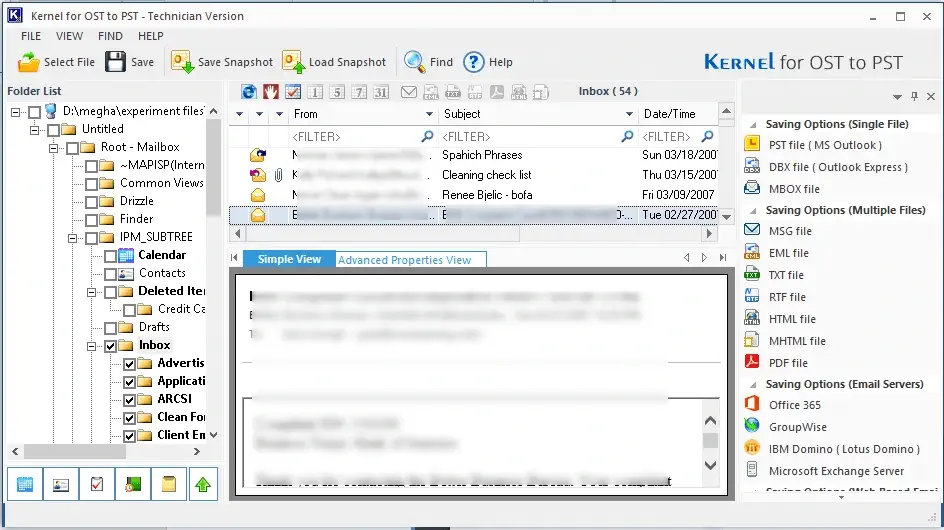Collapse the Inbox tree node
Image resolution: width=944 pixels, height=530 pixels.
coord(92,346)
